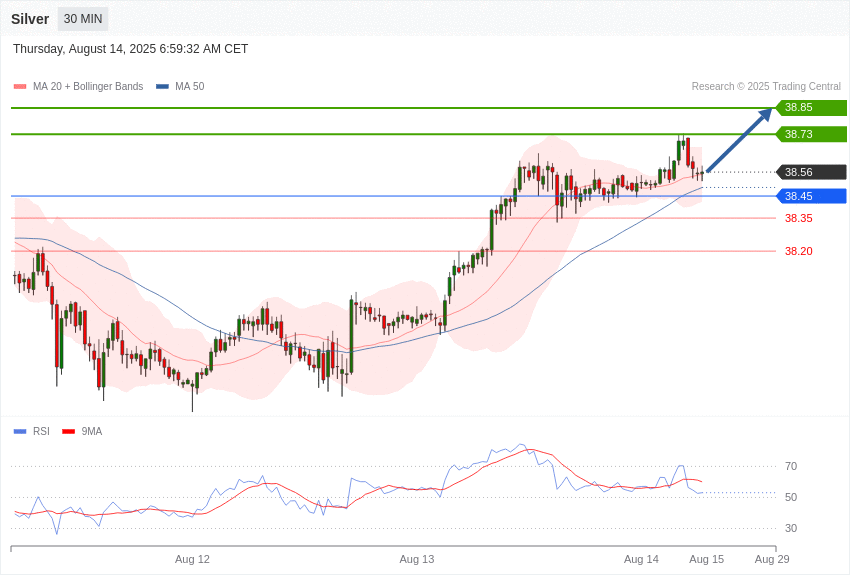Click the MA 20 + Bollinger Bands legend swatch
The width and height of the screenshot is (850, 576).
tap(20, 87)
